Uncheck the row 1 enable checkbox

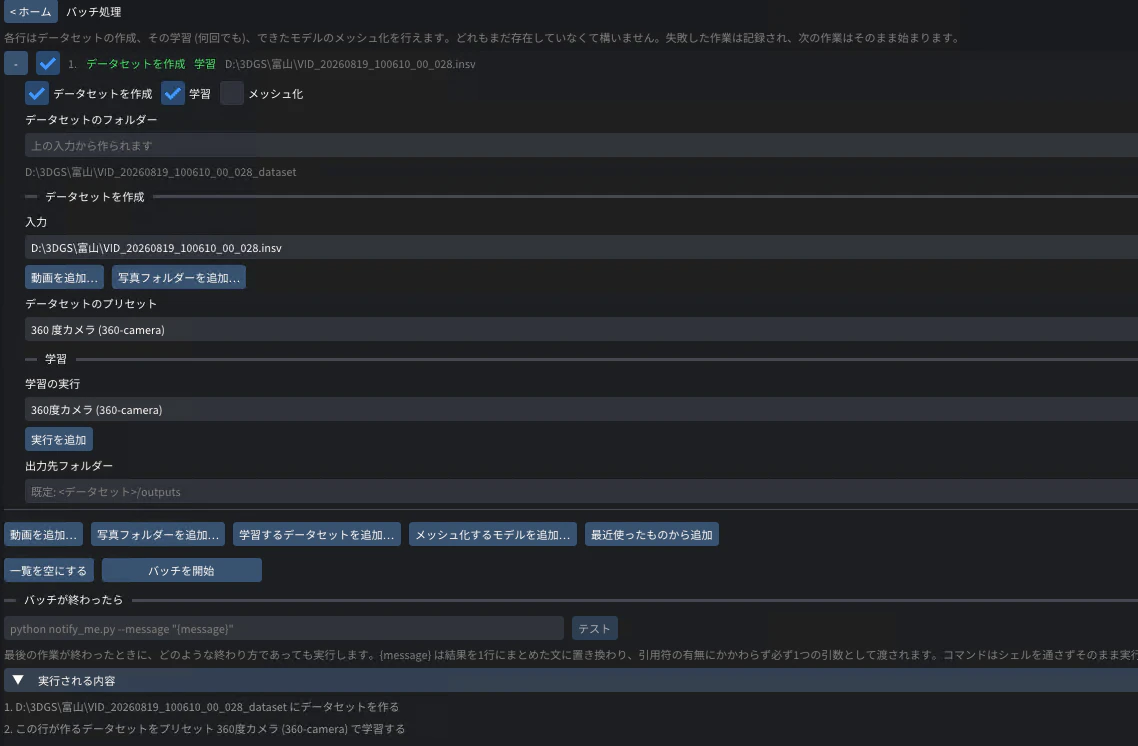point(48,64)
